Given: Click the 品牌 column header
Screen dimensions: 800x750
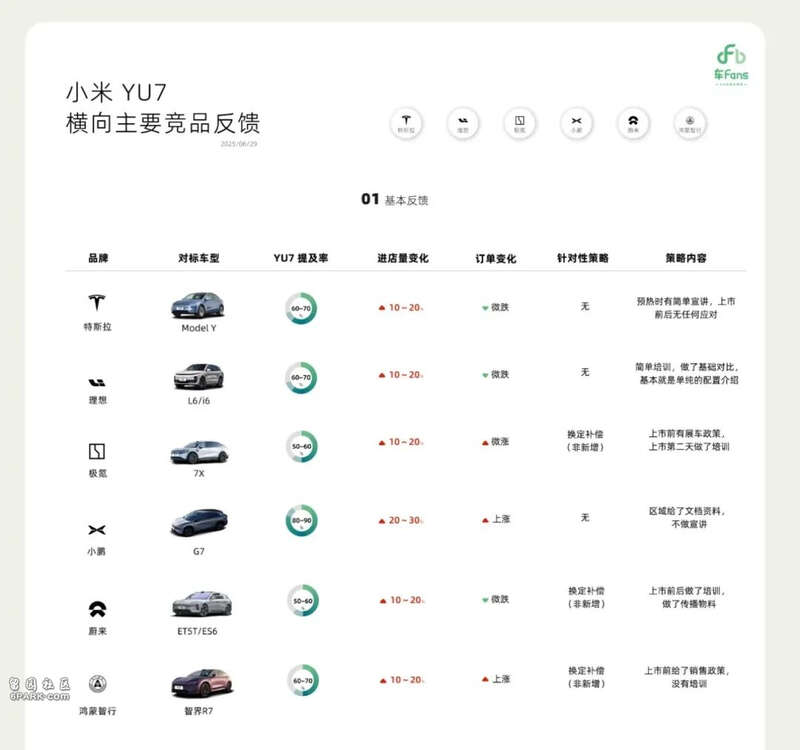Looking at the screenshot, I should point(98,258).
